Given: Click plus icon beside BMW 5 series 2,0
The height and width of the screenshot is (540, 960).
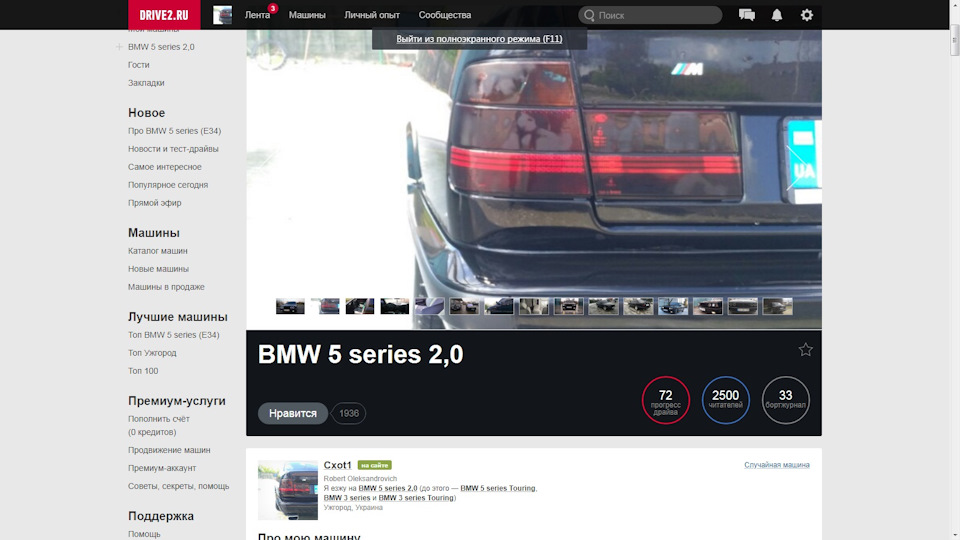Looking at the screenshot, I should 119,47.
